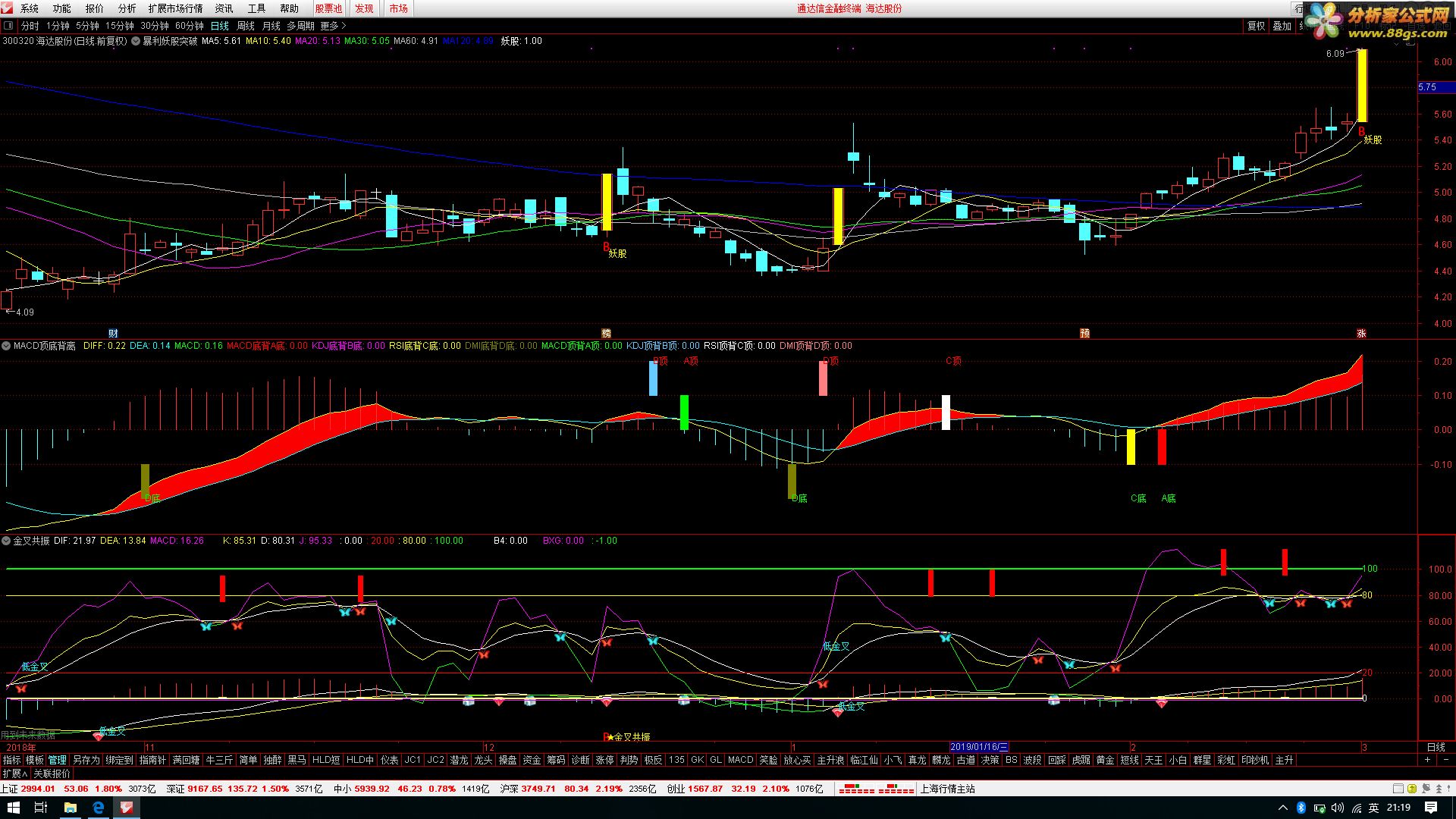Click the plus zoom button beside 日线
Viewport: 1456px width, 819px height.
(1427, 760)
